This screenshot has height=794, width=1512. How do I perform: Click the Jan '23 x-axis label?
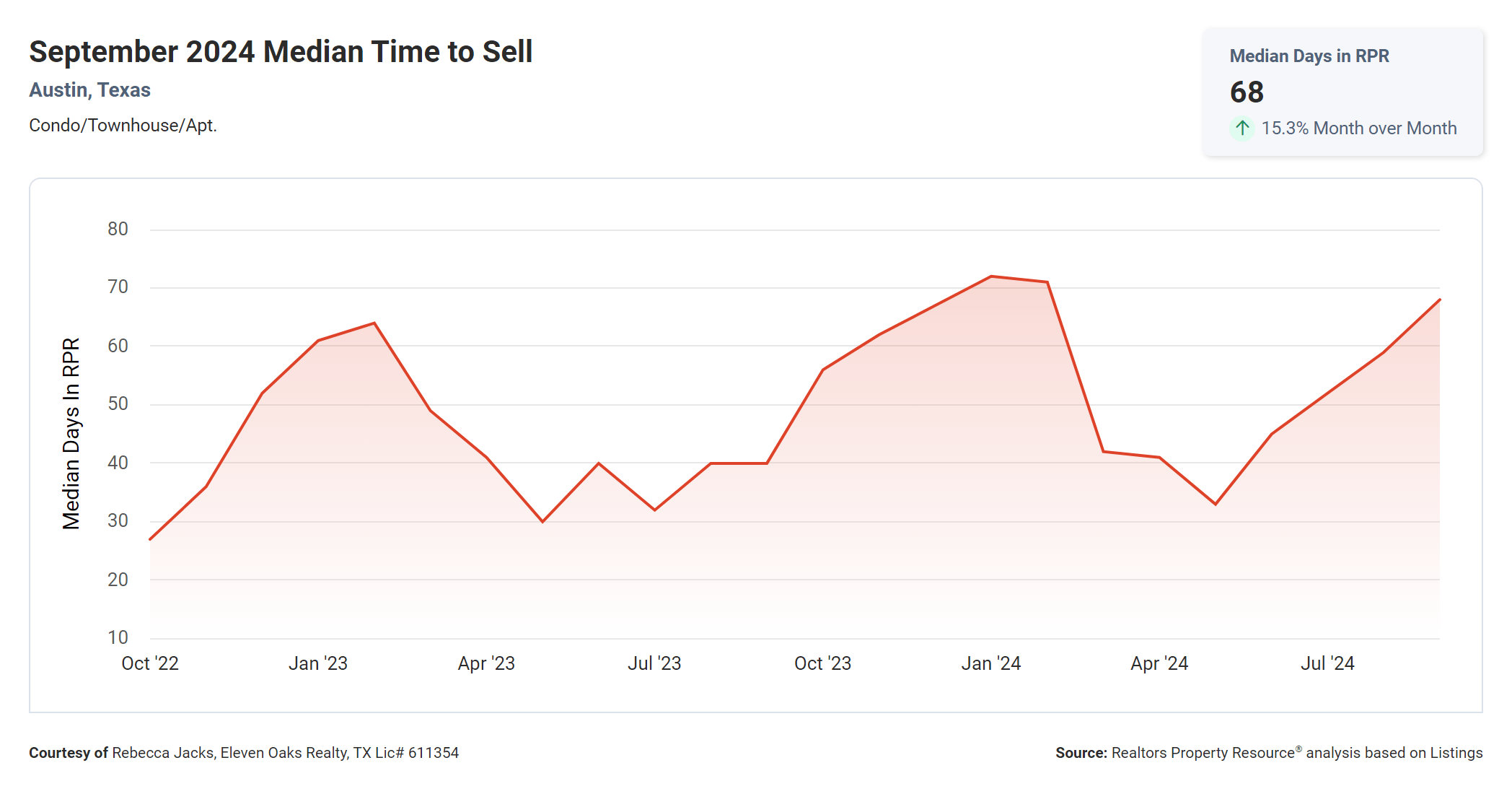coord(318,663)
